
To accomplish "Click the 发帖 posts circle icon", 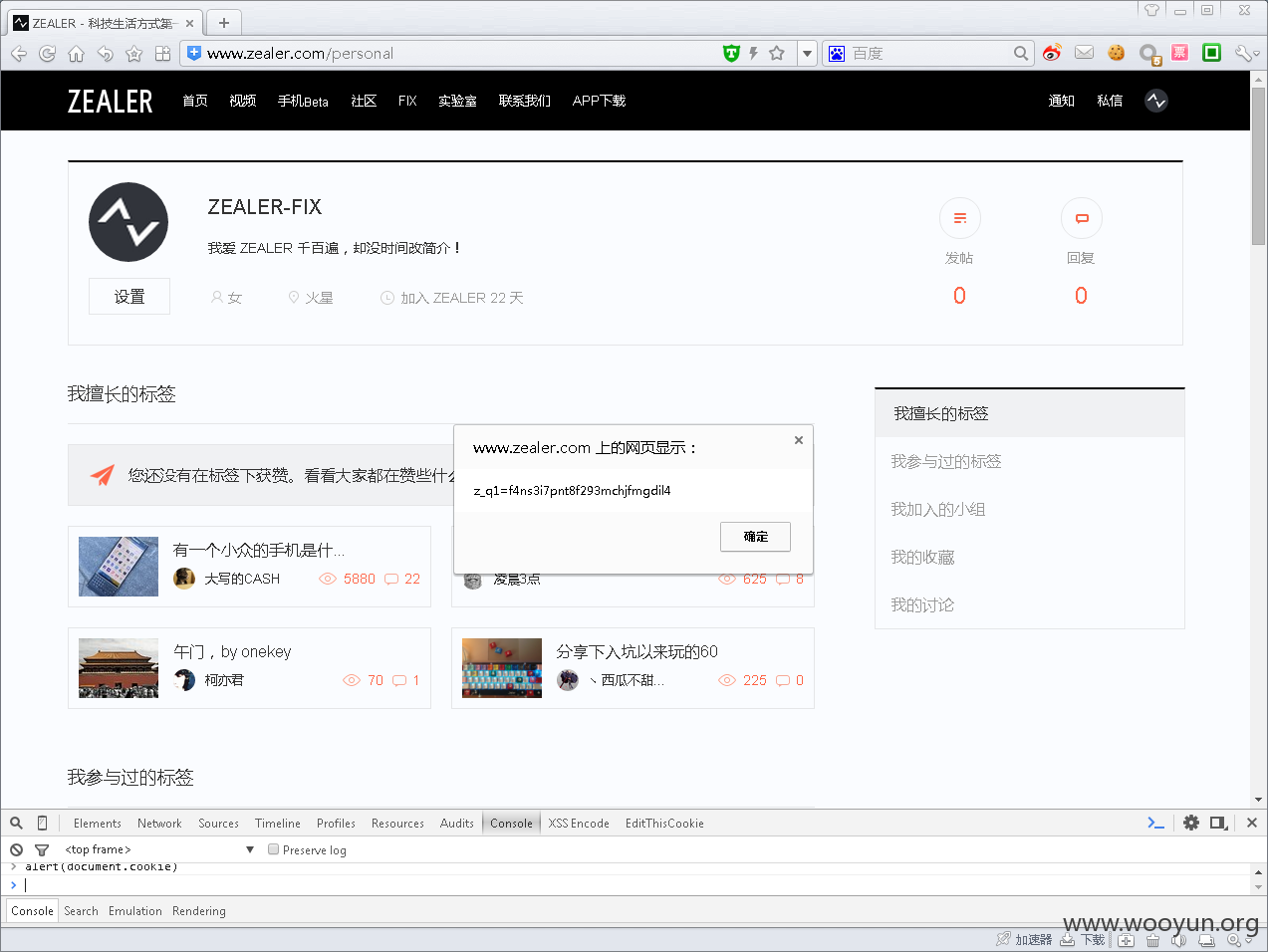I will click(960, 218).
